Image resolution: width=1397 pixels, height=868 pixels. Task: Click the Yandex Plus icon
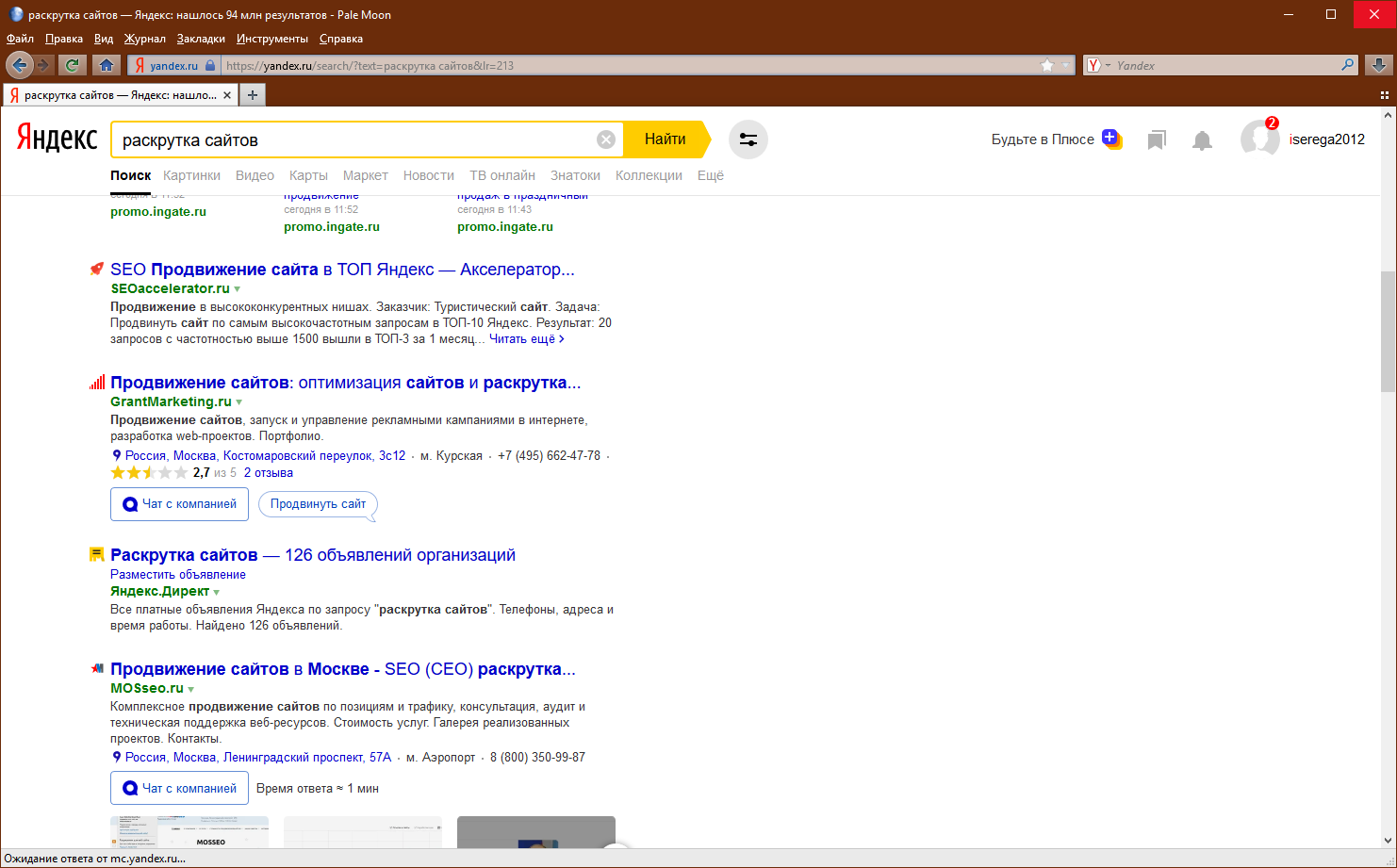1111,139
